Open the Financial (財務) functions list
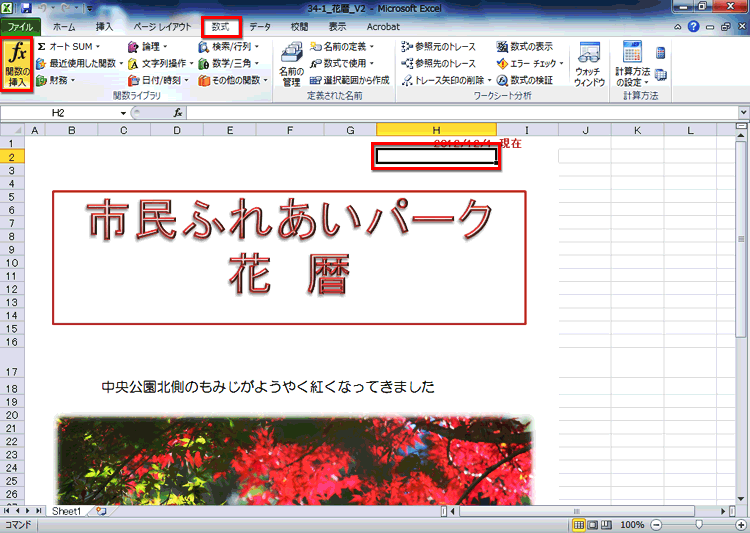 (56, 80)
